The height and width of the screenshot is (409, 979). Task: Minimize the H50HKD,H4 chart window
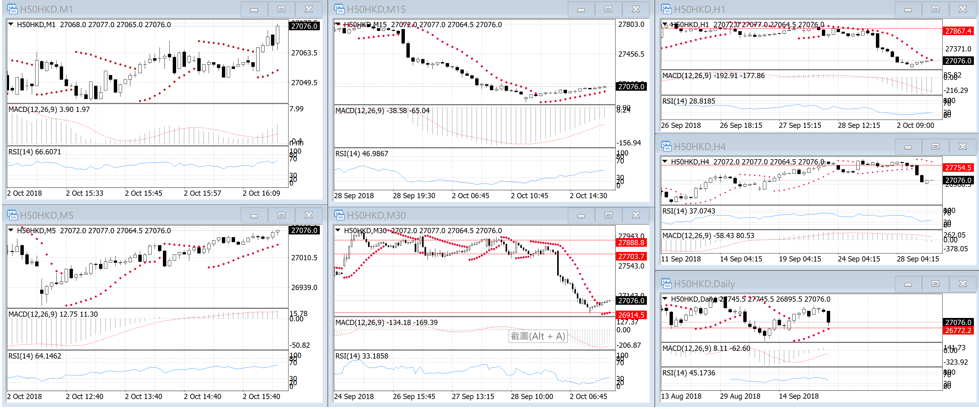tap(908, 146)
